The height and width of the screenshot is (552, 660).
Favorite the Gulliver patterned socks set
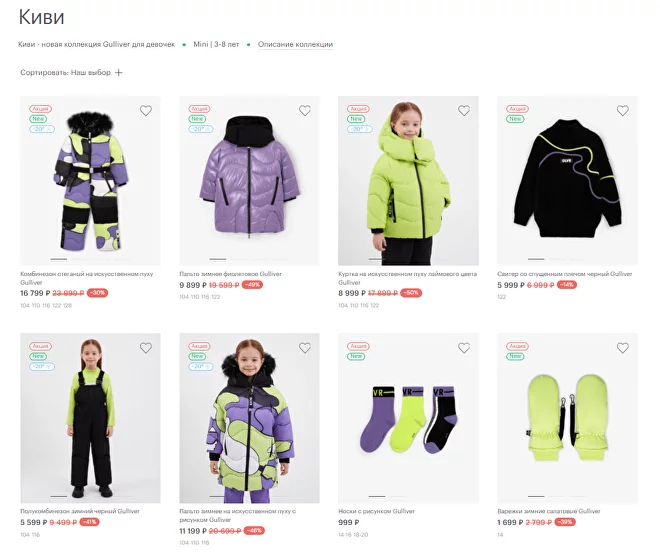point(464,348)
